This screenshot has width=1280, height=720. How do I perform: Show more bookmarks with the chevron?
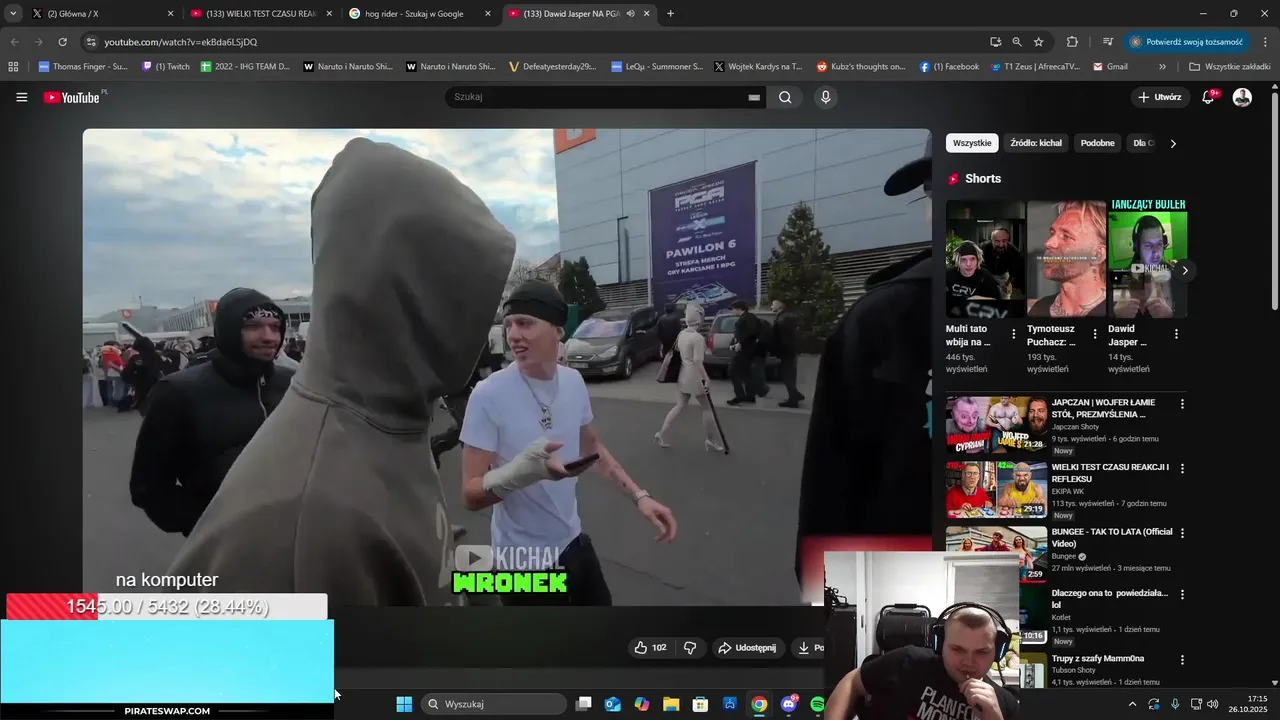tap(1162, 67)
